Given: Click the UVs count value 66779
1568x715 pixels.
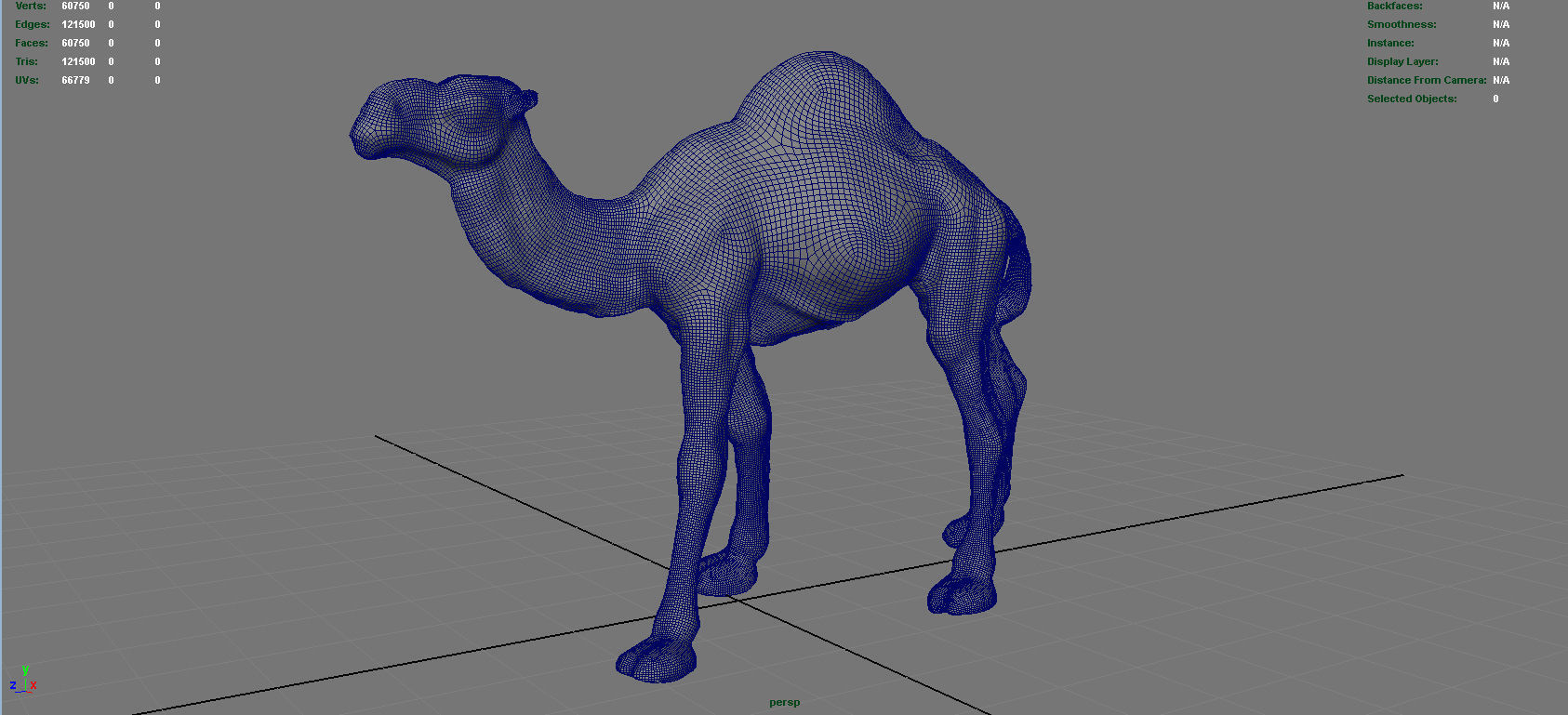Looking at the screenshot, I should [x=75, y=80].
